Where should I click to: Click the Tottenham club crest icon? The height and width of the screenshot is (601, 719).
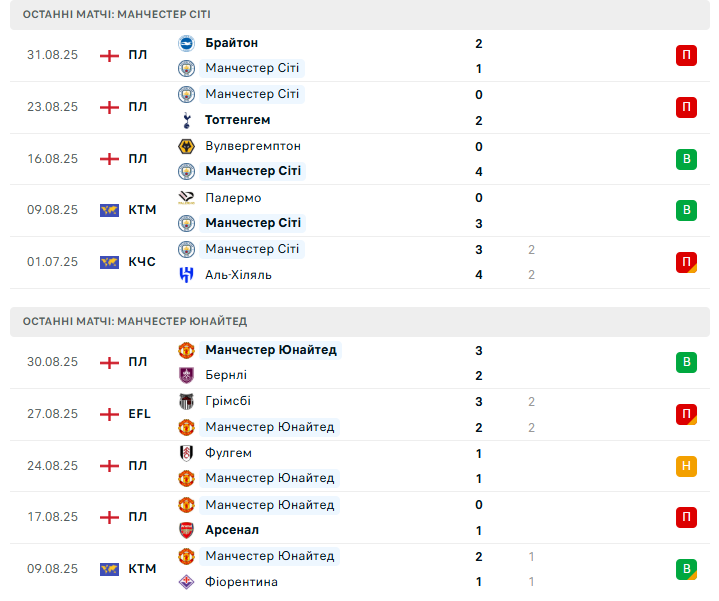186,120
